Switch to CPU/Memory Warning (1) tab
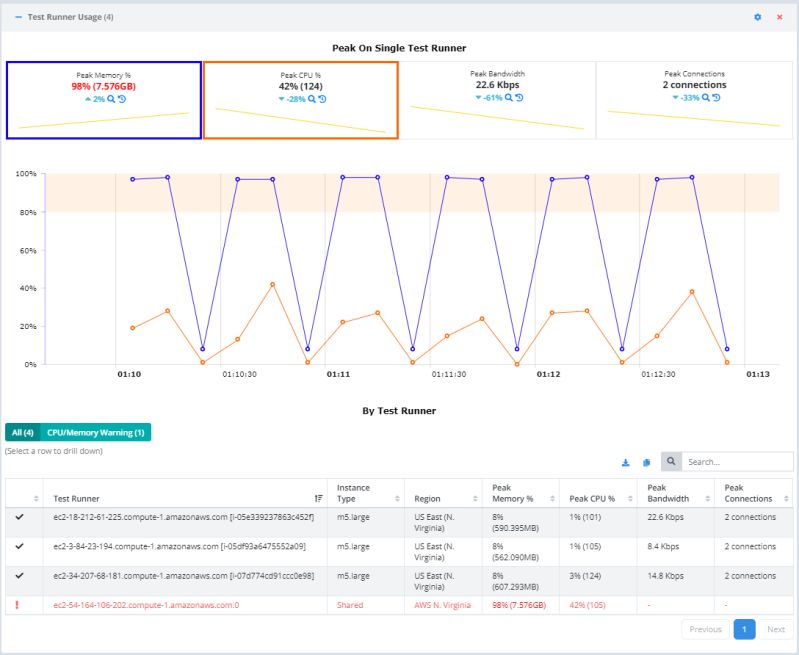 click(x=95, y=432)
